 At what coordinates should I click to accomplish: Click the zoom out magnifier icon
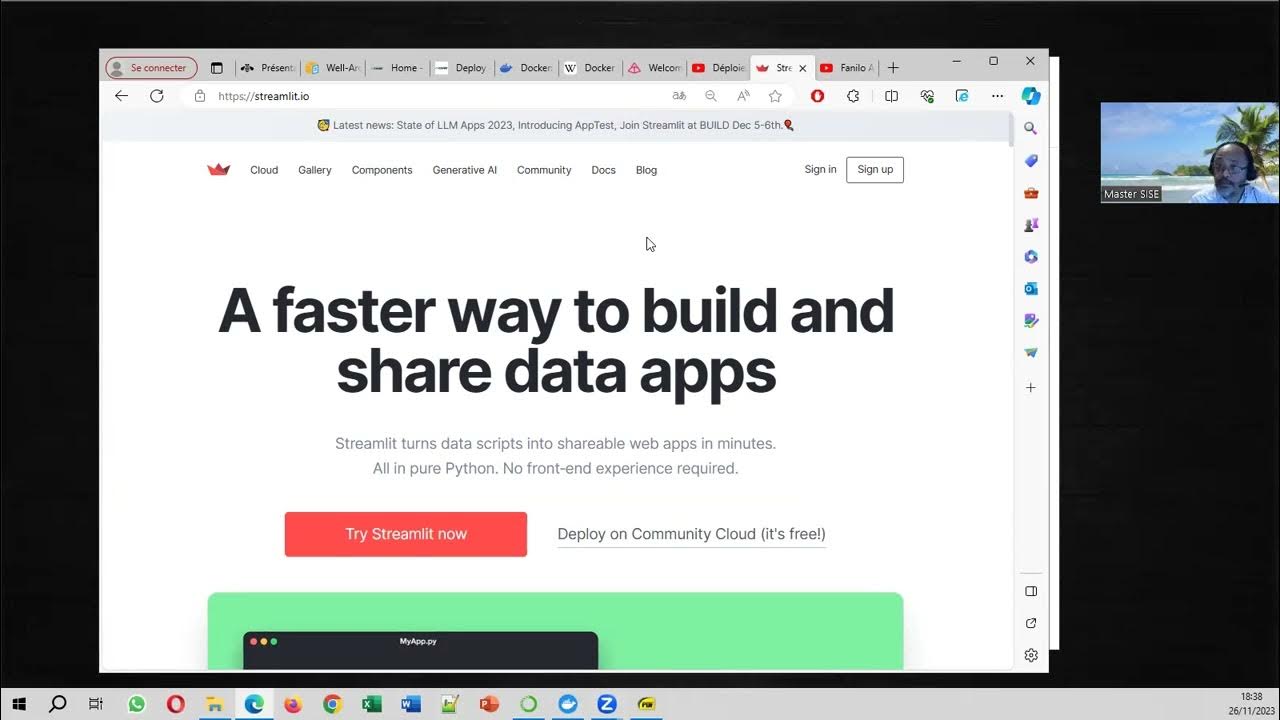point(711,96)
